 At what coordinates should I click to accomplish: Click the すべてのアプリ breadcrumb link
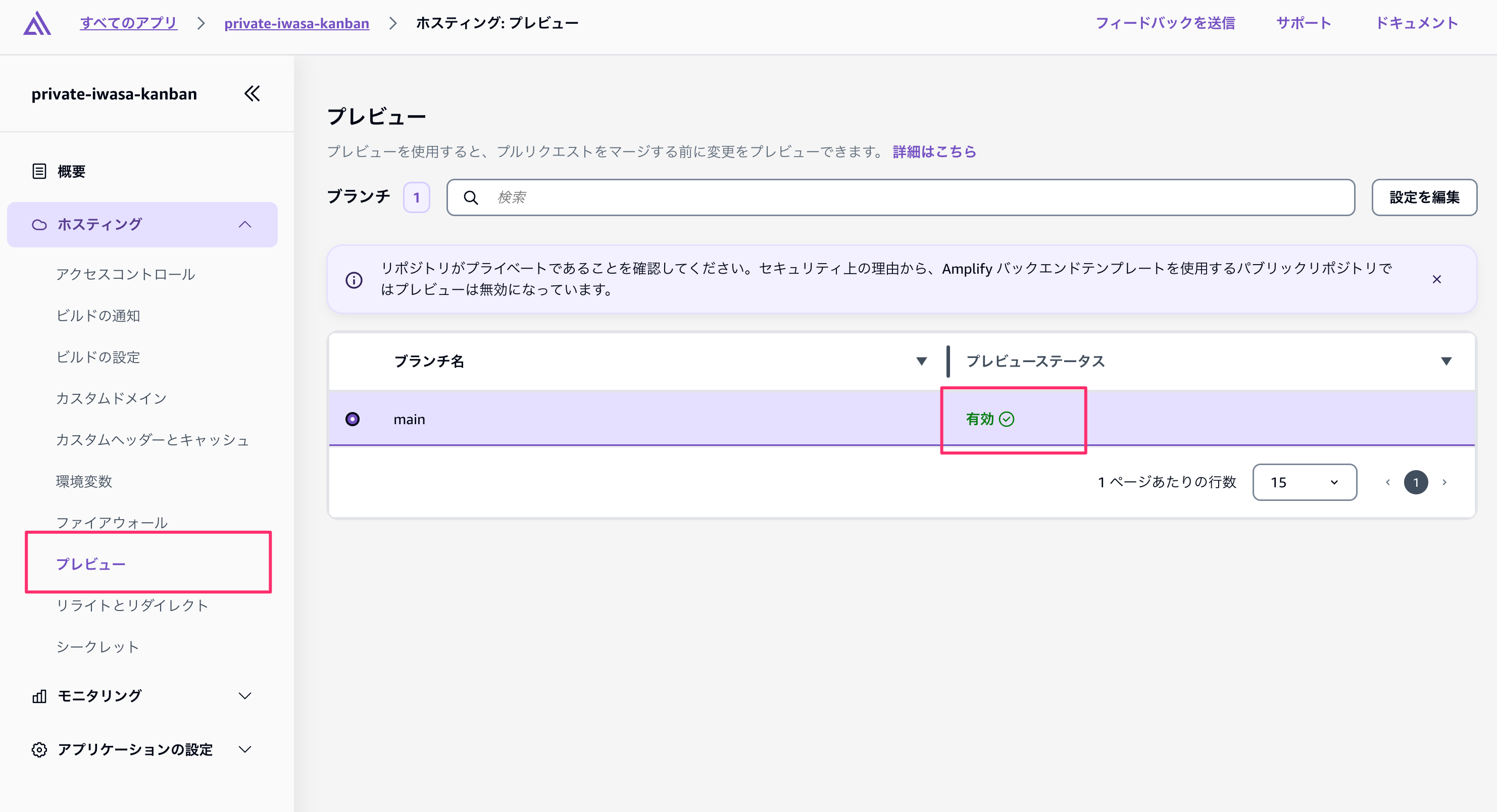pos(128,23)
